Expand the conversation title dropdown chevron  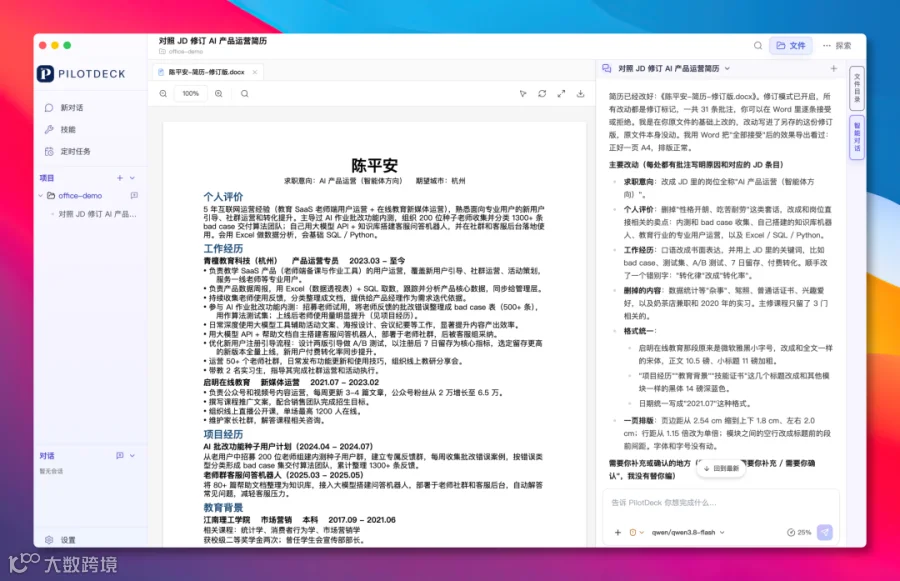point(727,68)
